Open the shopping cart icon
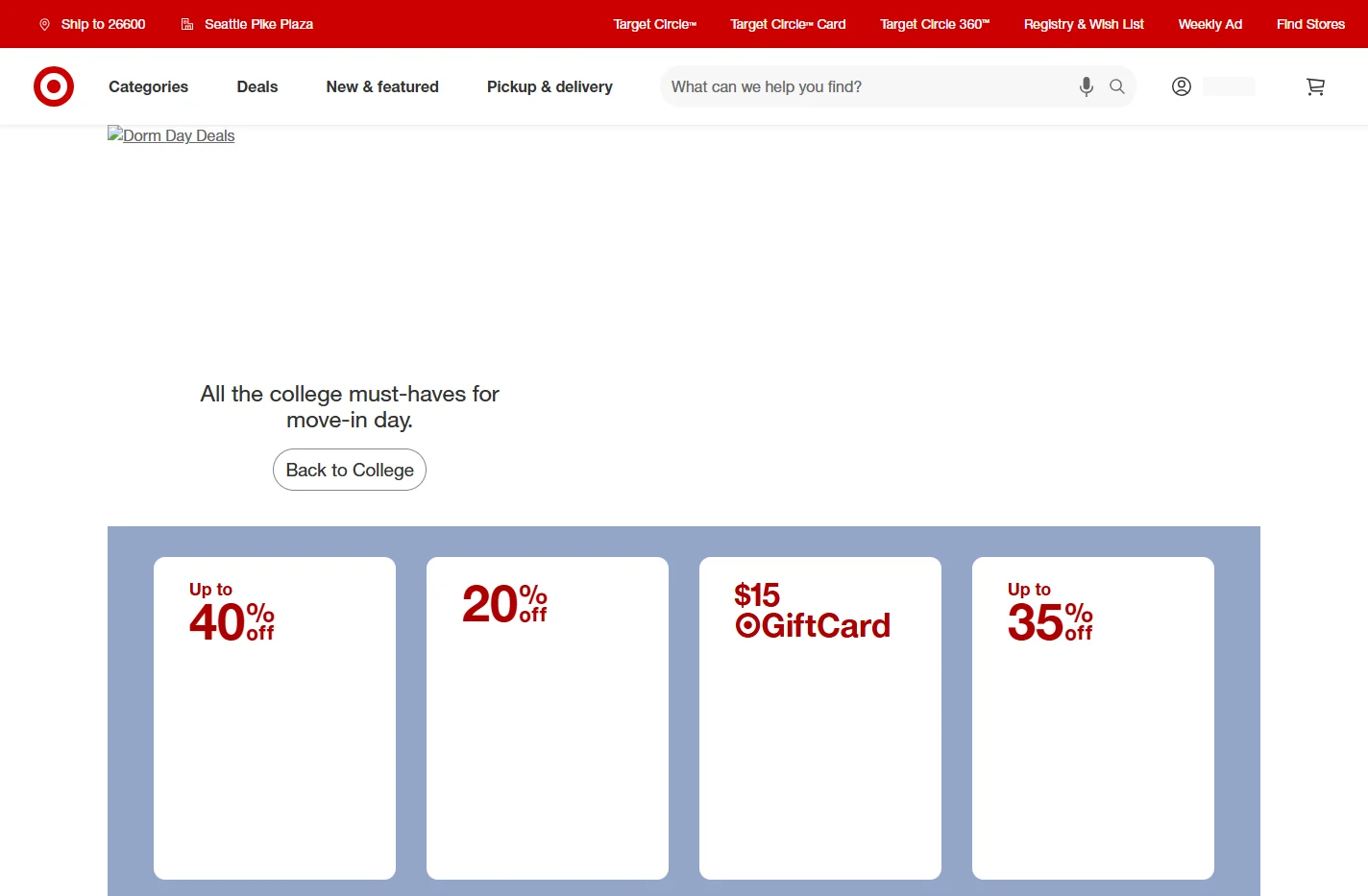This screenshot has width=1368, height=896. (1316, 86)
